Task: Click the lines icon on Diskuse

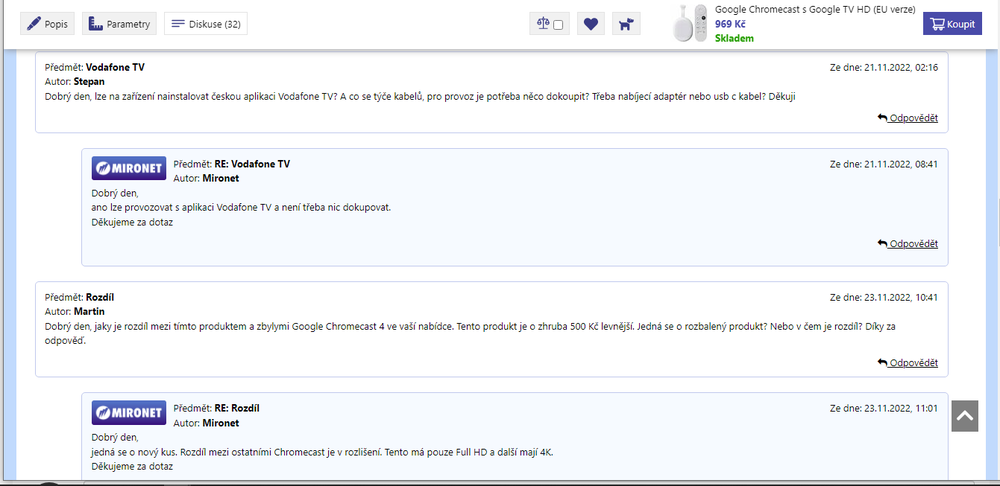Action: (177, 24)
